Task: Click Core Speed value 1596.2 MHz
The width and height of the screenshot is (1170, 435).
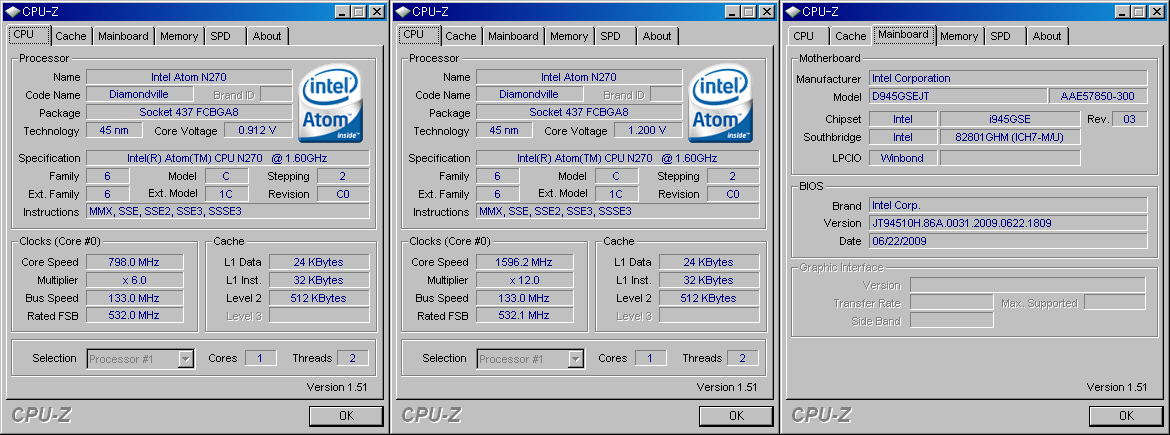Action: (524, 262)
